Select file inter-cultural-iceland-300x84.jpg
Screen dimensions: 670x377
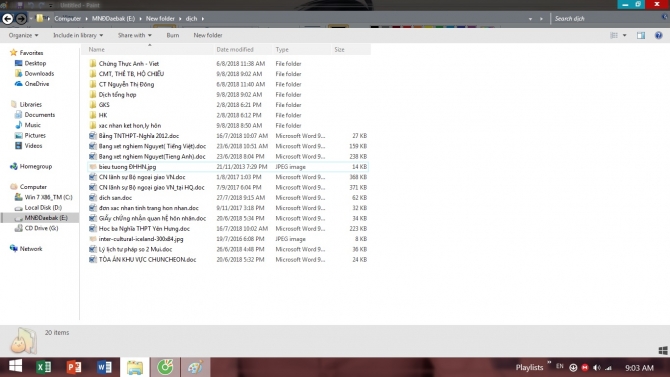click(141, 239)
